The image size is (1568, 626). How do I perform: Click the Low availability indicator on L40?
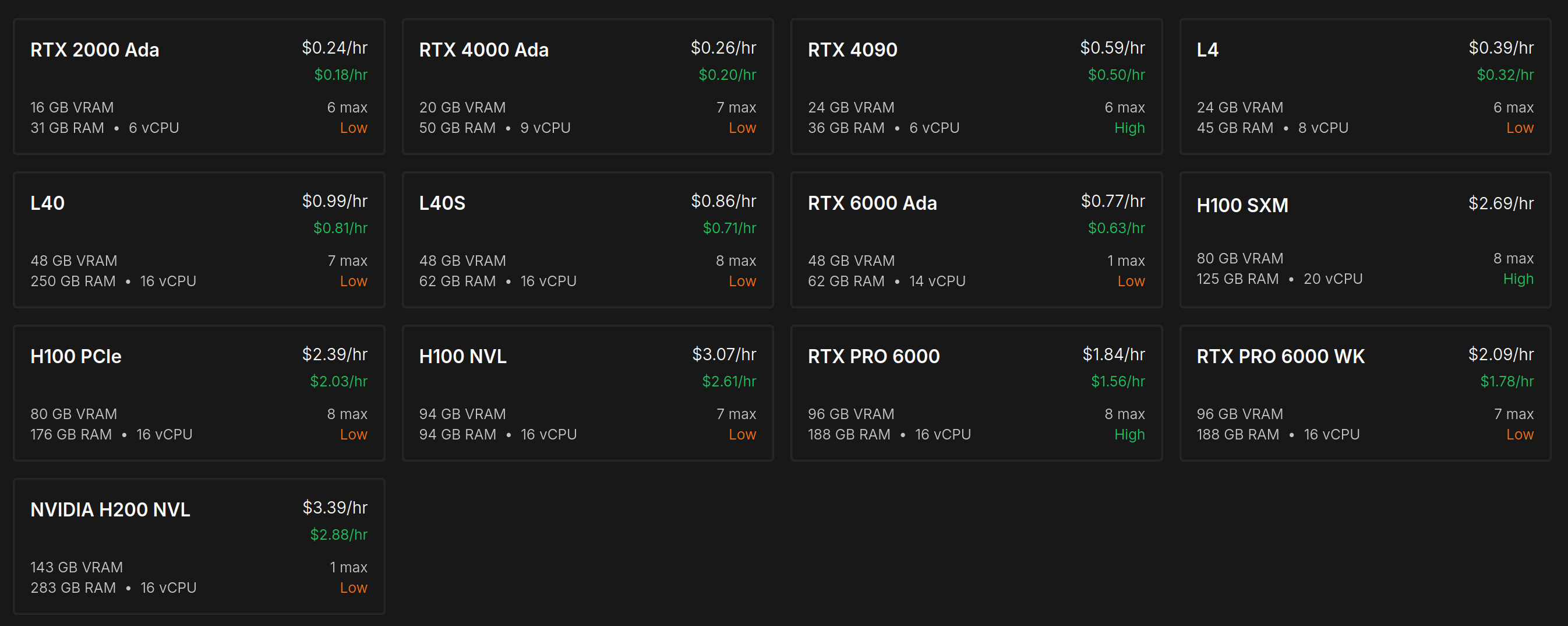(354, 282)
